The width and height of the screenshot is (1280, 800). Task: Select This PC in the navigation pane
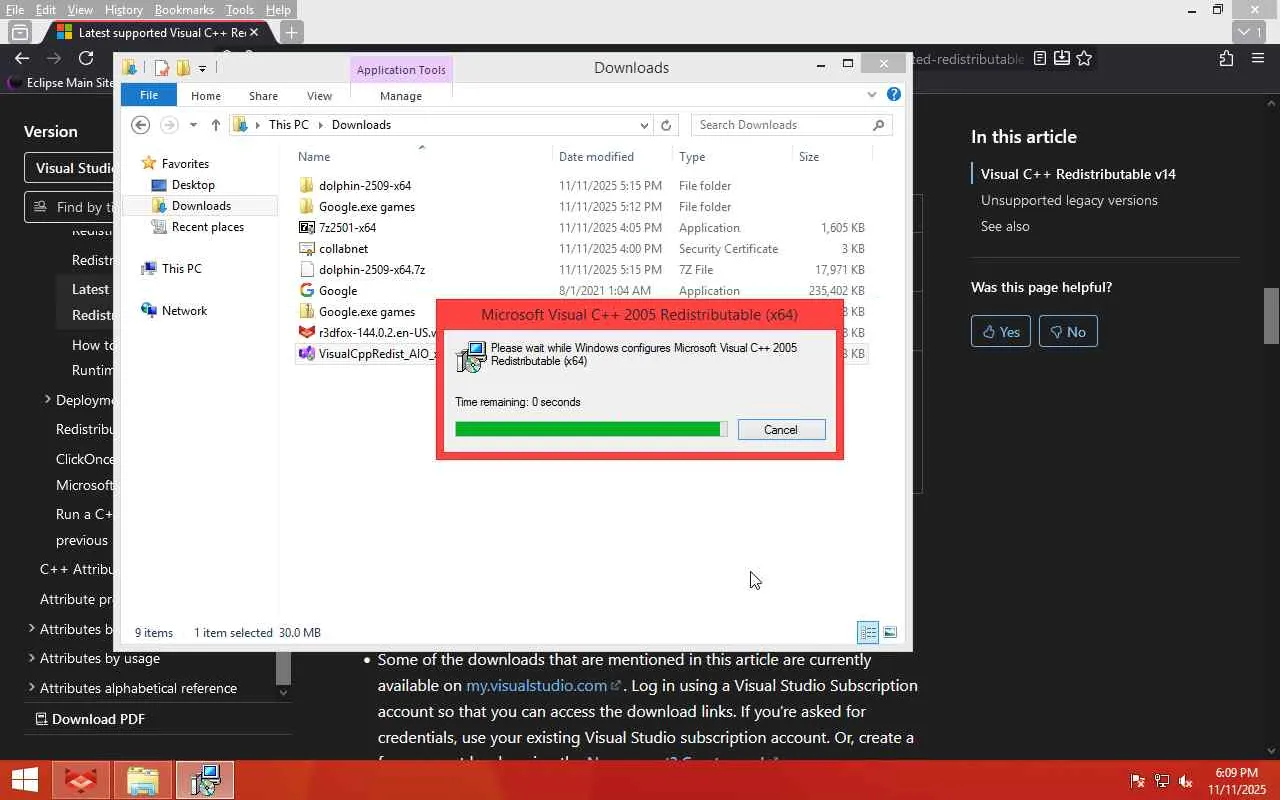[181, 269]
